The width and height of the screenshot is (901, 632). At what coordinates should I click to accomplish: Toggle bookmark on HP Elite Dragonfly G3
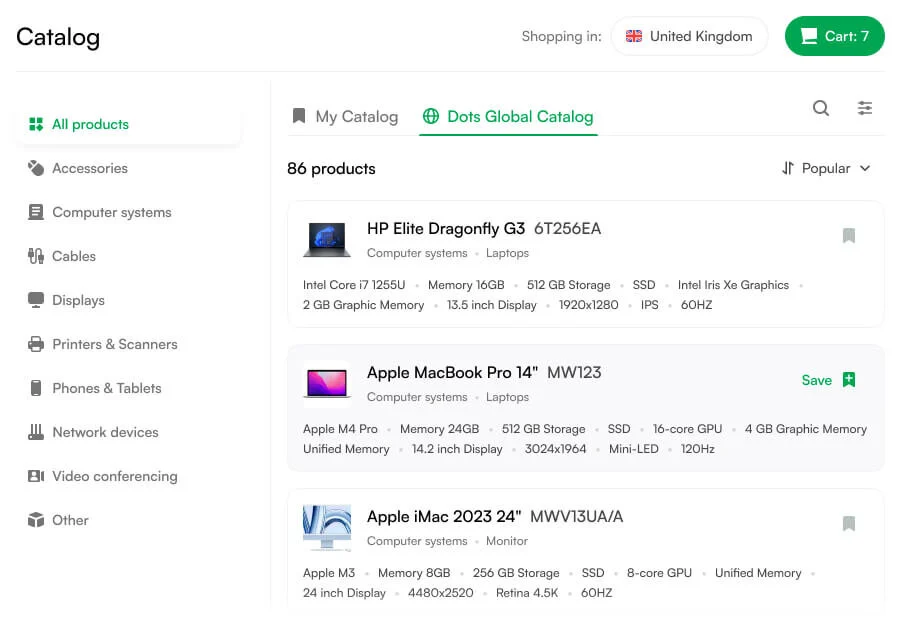point(849,236)
